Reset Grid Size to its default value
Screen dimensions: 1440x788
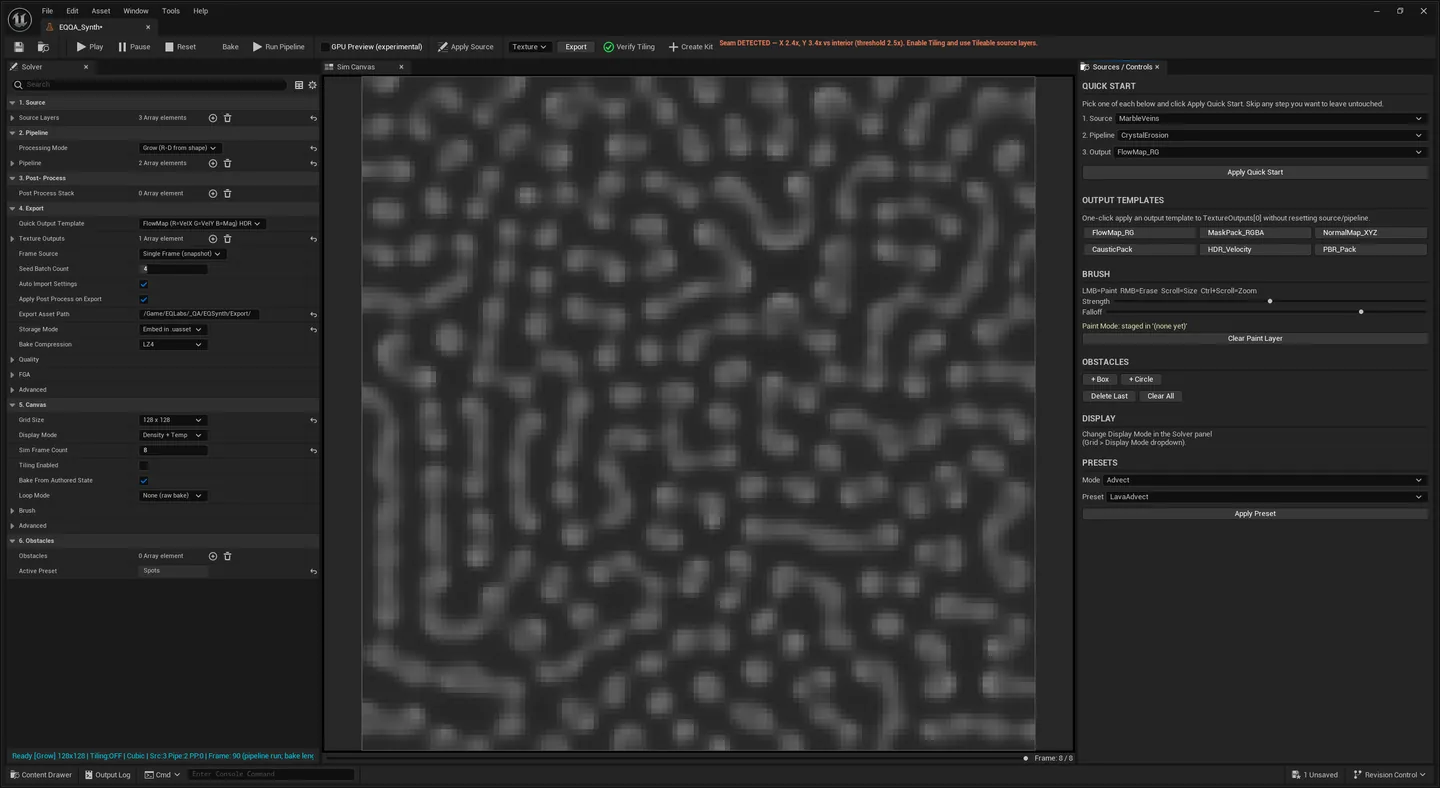pyautogui.click(x=313, y=420)
